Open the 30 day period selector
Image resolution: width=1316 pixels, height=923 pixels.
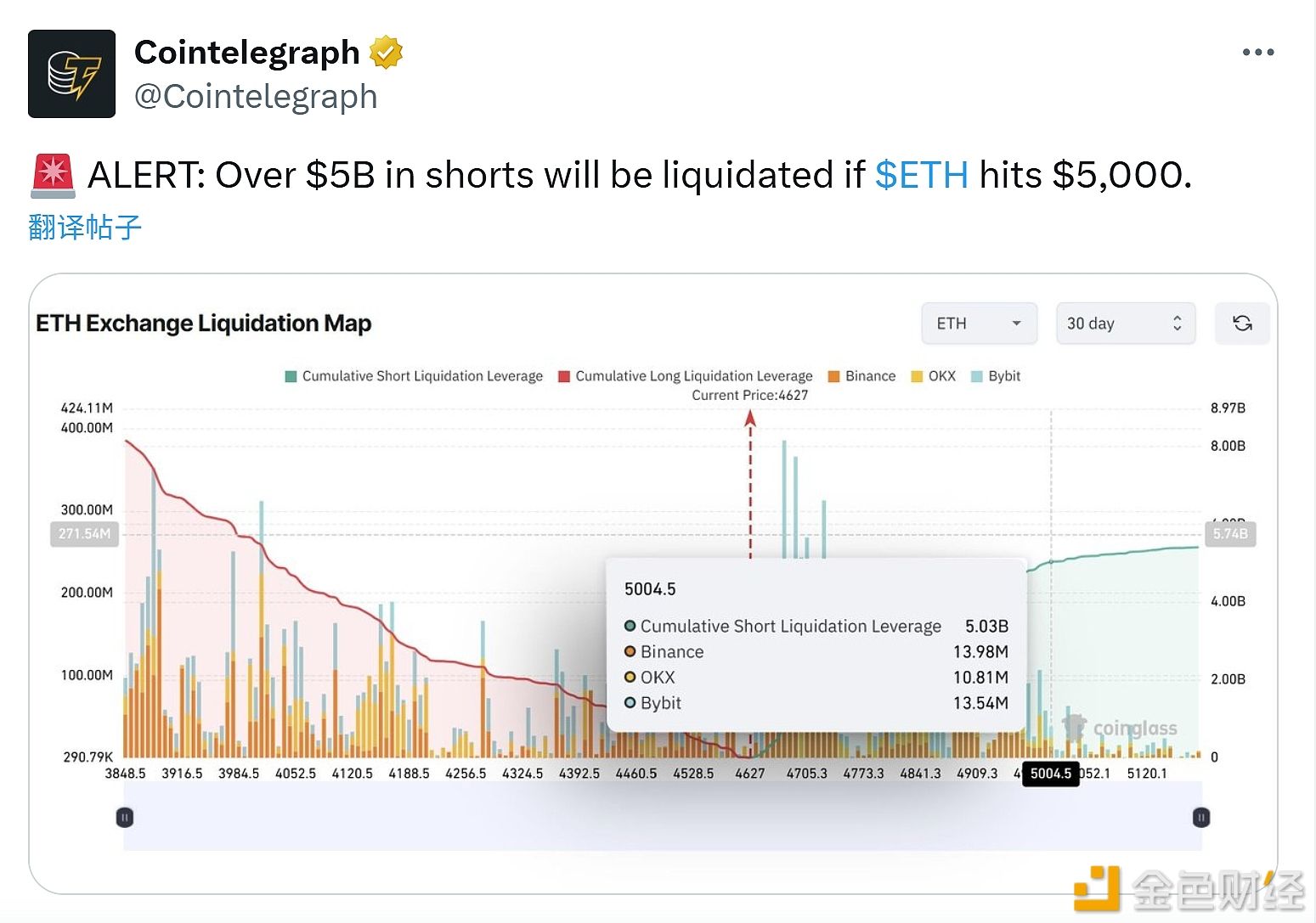pos(1126,324)
